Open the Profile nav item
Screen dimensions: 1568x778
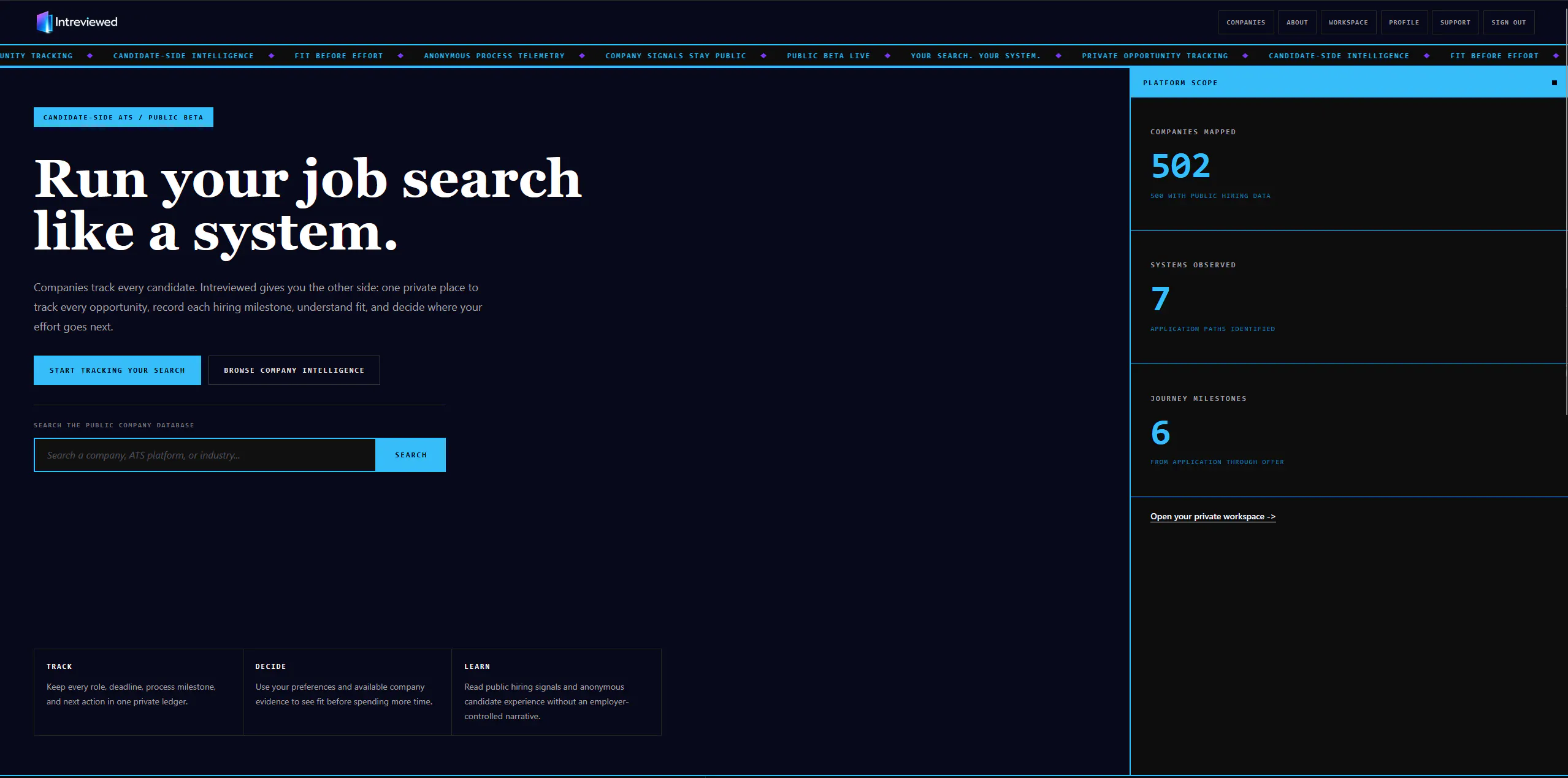[1404, 22]
